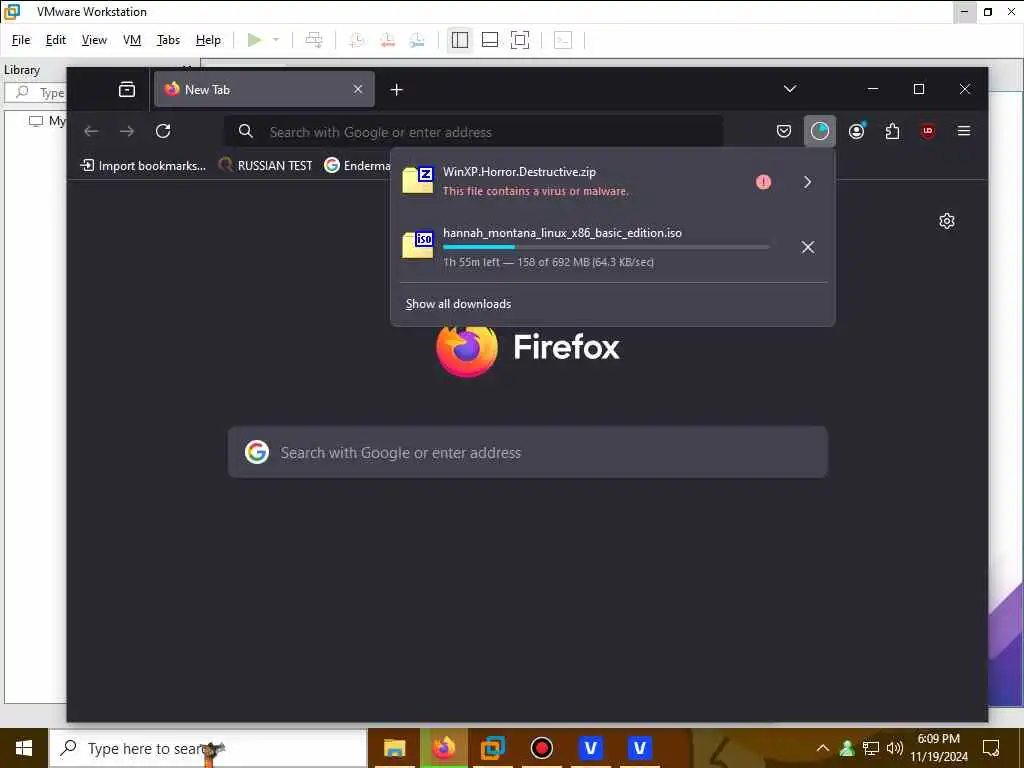Click the iso download progress bar
Screen dimensions: 1024x768
point(606,247)
